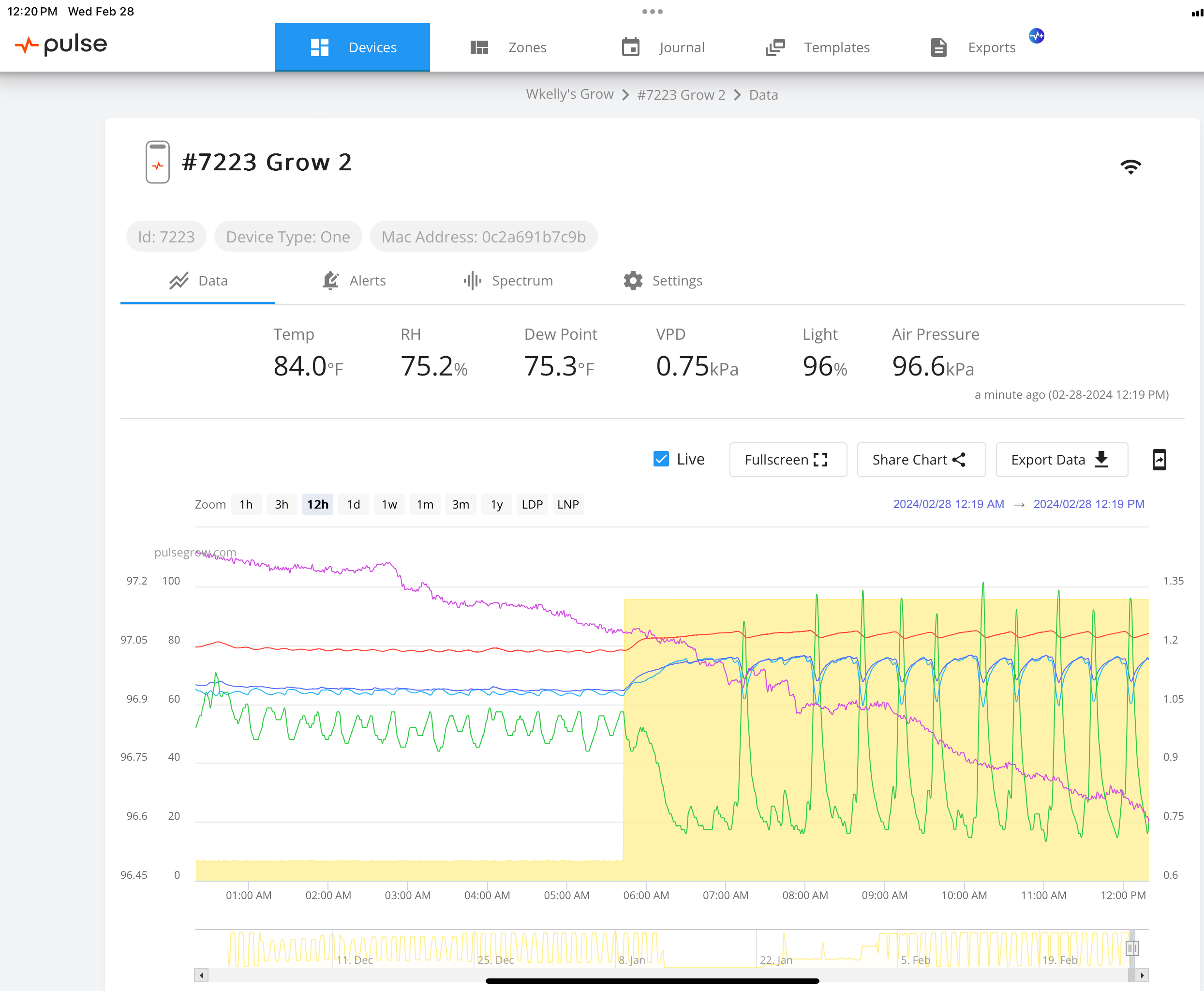Image resolution: width=1204 pixels, height=991 pixels.
Task: Click the status-bar signal bars icon
Action: (x=1197, y=13)
